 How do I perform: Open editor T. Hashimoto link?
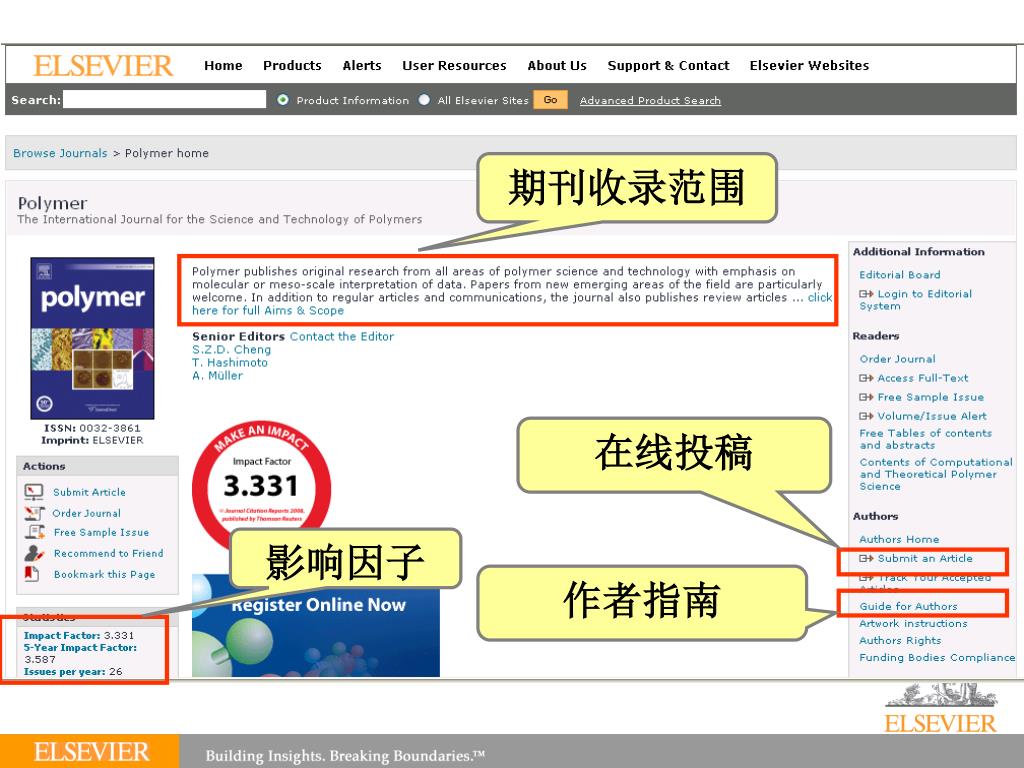[230, 362]
